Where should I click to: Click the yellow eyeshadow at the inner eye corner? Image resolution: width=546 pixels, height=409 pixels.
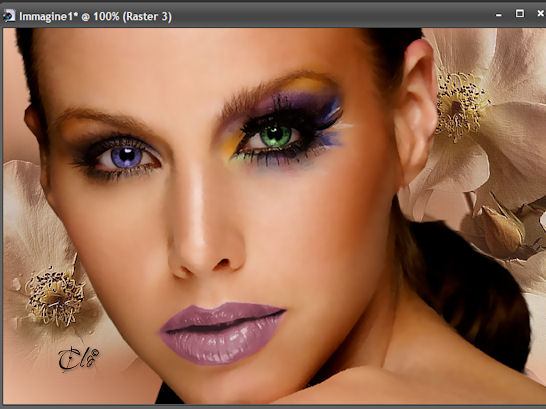pyautogui.click(x=233, y=145)
